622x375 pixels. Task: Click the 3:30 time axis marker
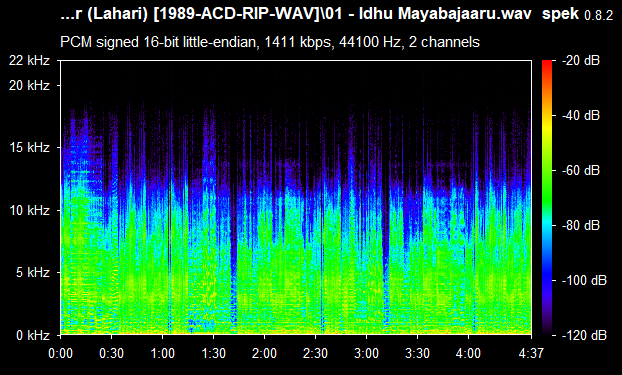tap(417, 353)
